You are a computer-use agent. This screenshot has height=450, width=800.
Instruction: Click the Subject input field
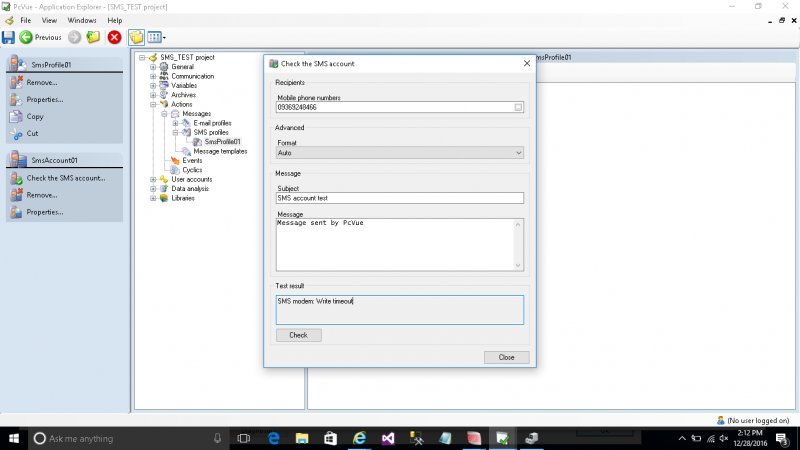point(399,198)
